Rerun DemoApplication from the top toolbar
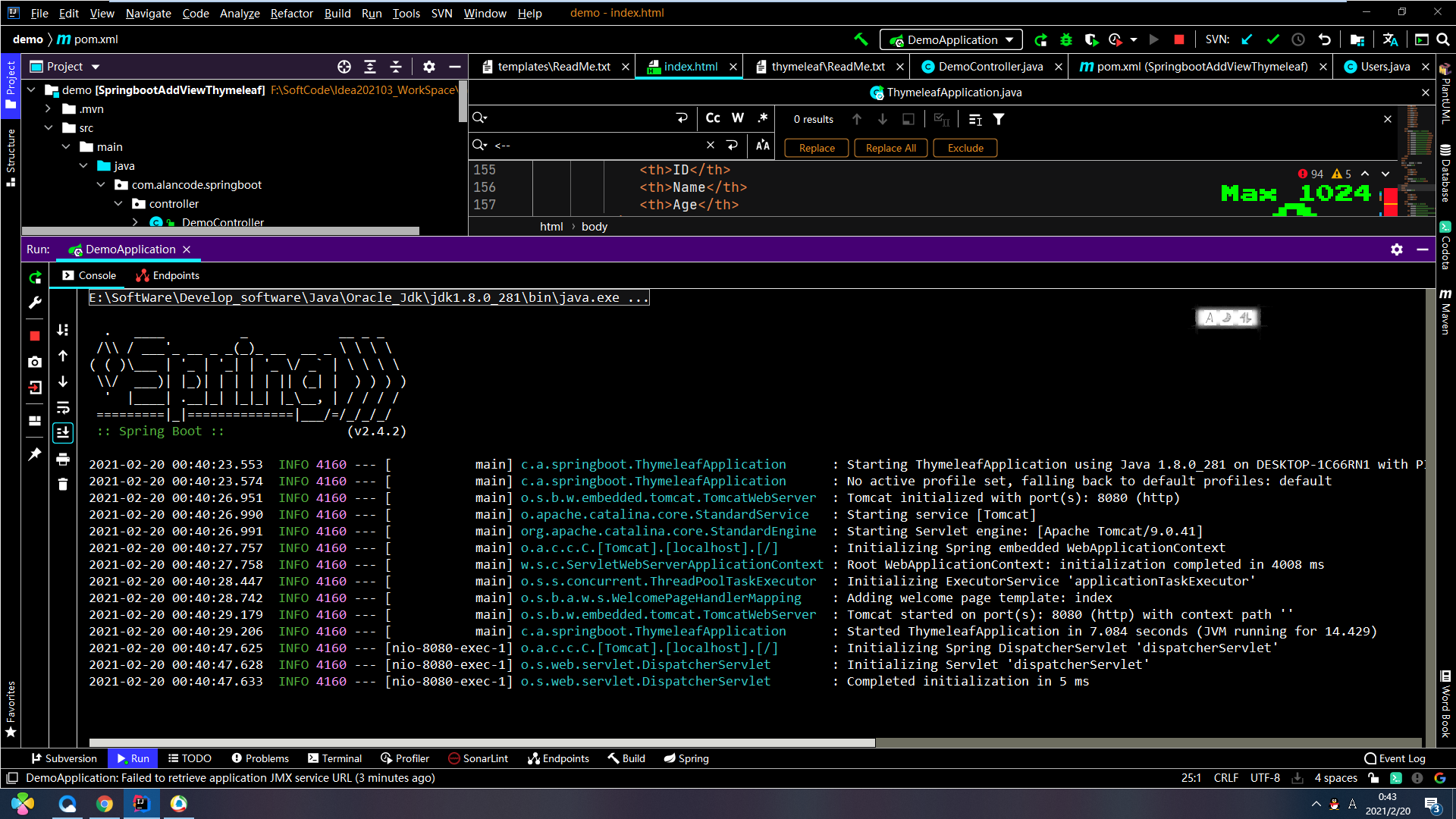 1041,39
